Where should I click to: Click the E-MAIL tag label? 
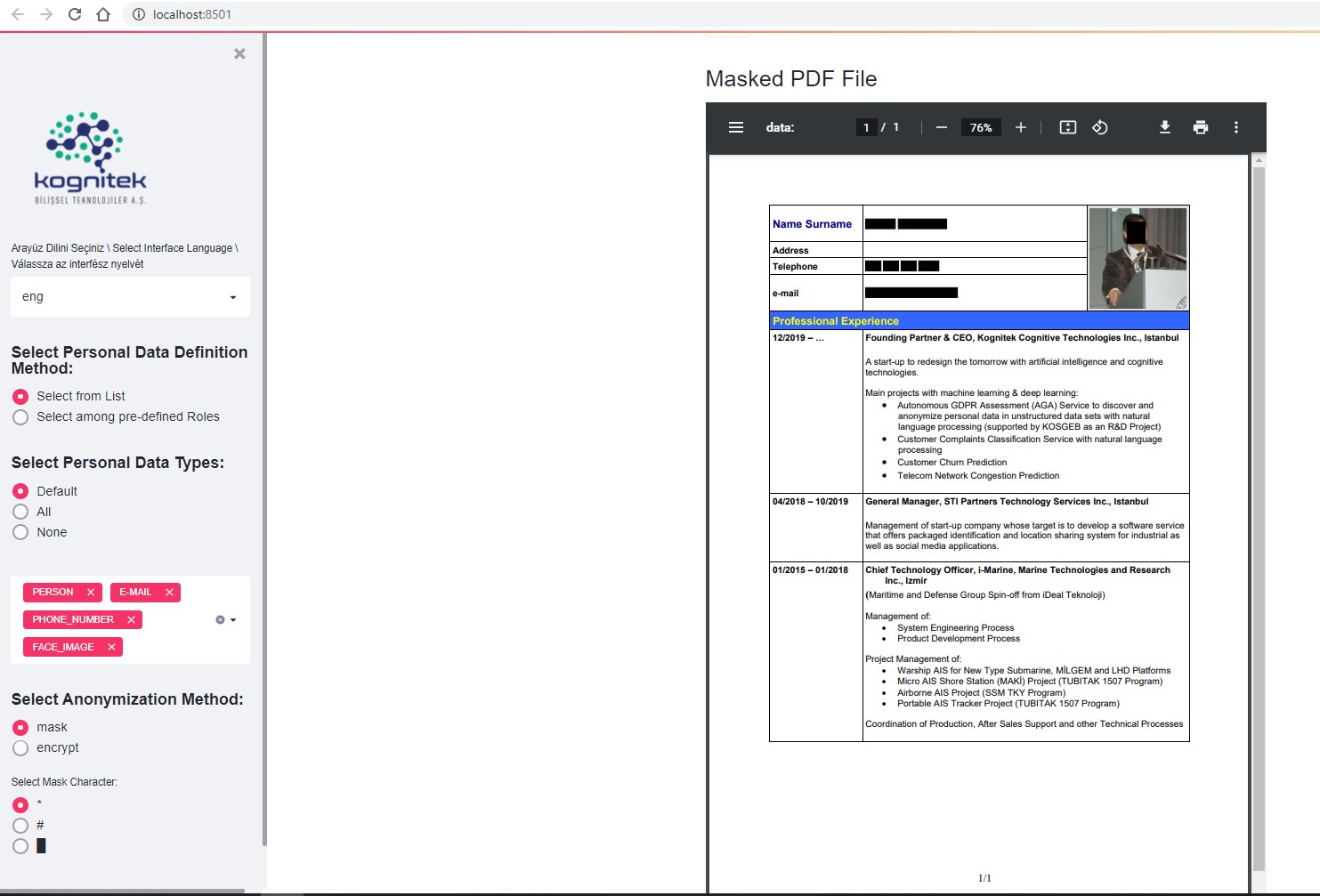tap(135, 592)
